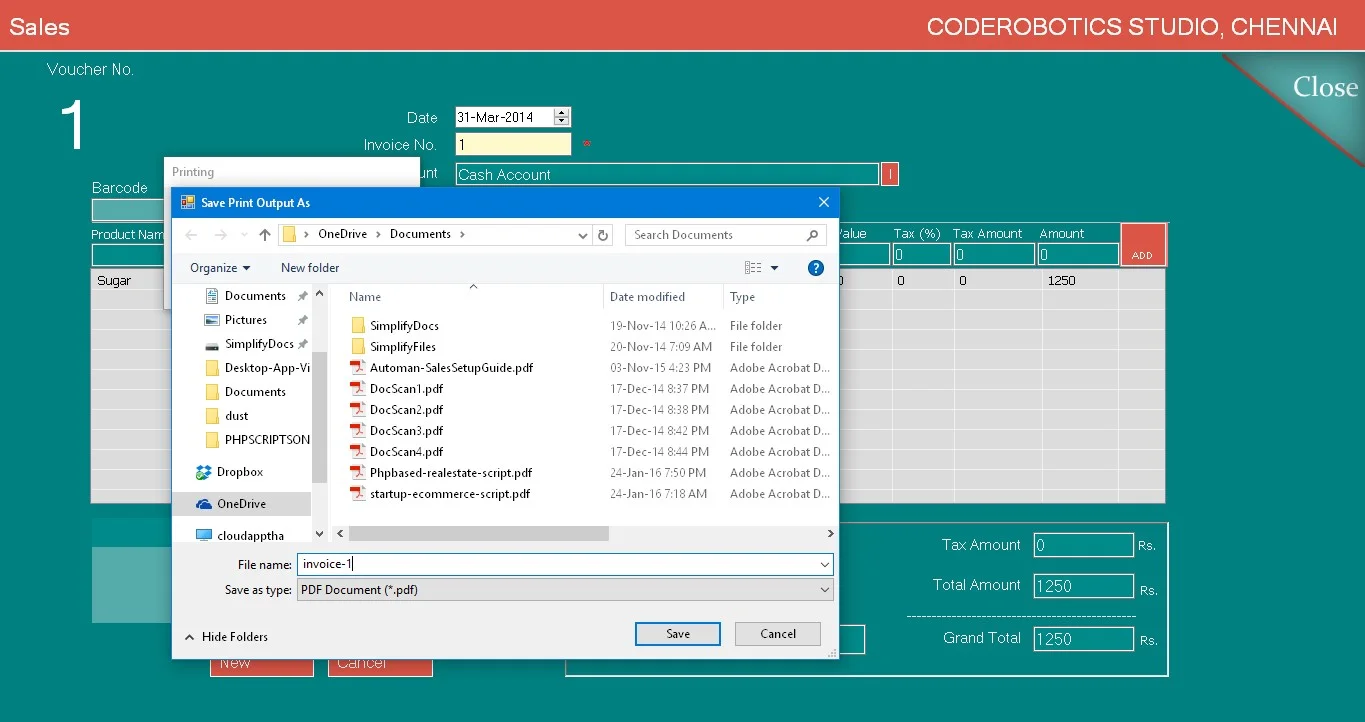Click the Total Amount field
1365x722 pixels.
tap(1083, 586)
